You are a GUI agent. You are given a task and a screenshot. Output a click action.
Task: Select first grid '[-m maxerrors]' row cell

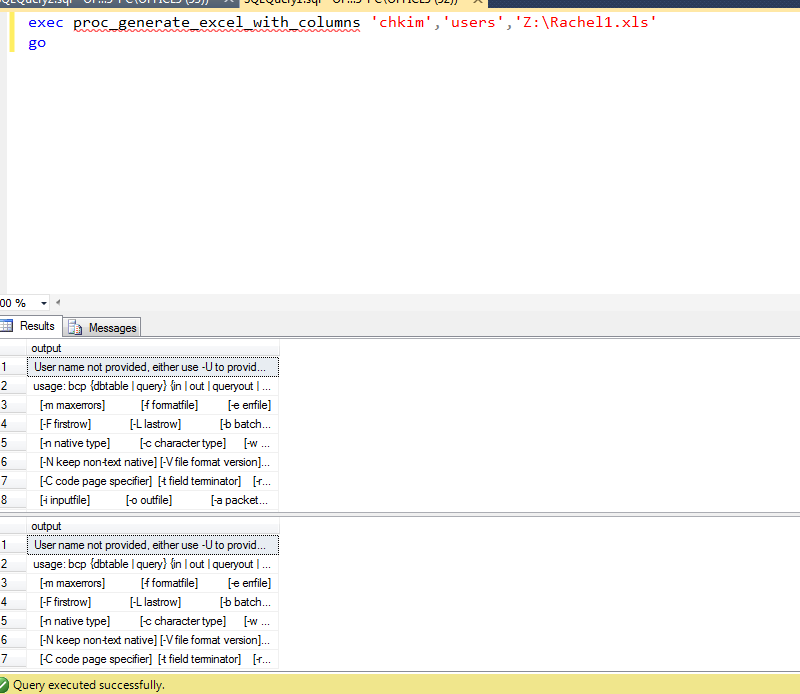(153, 405)
